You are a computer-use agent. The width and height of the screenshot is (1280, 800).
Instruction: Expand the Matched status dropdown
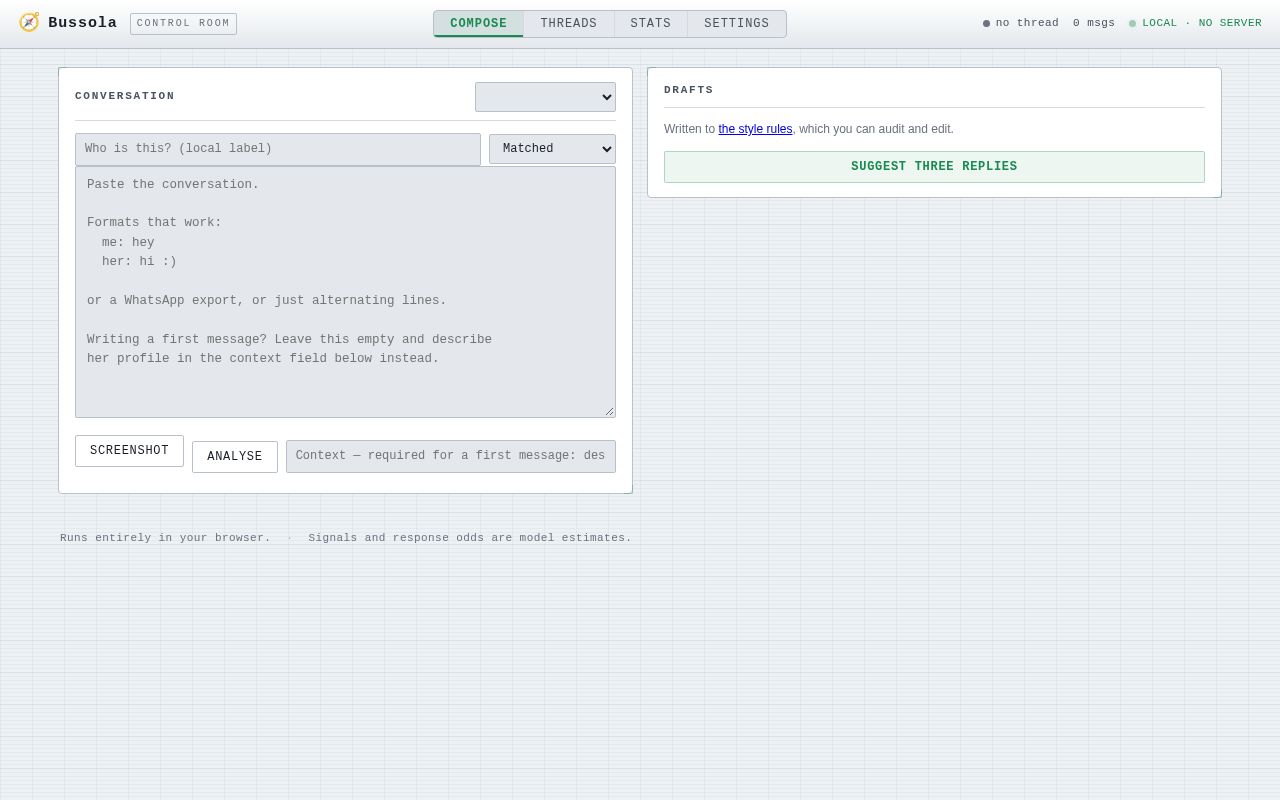[552, 149]
